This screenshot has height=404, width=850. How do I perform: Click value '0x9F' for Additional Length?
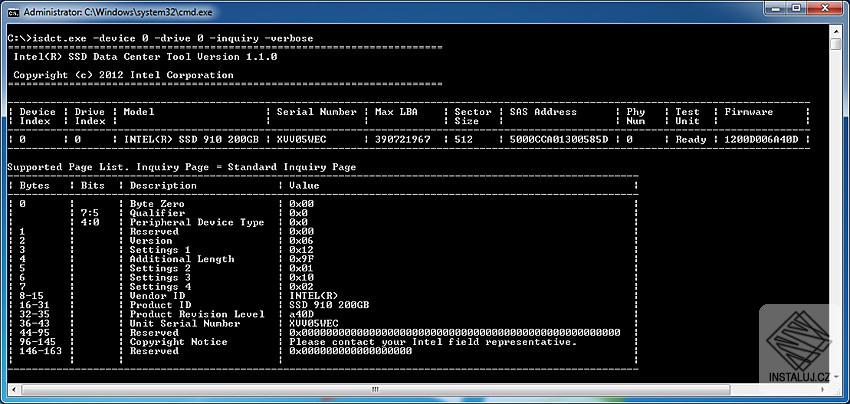coord(301,259)
